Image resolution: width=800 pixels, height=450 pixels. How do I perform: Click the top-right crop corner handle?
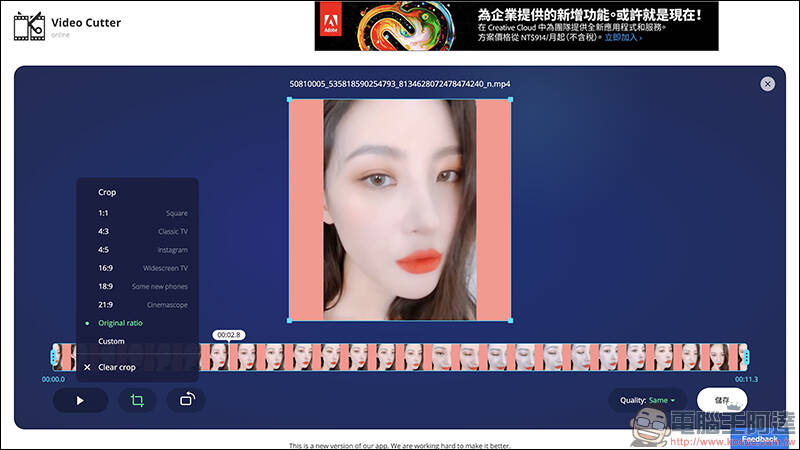click(511, 99)
